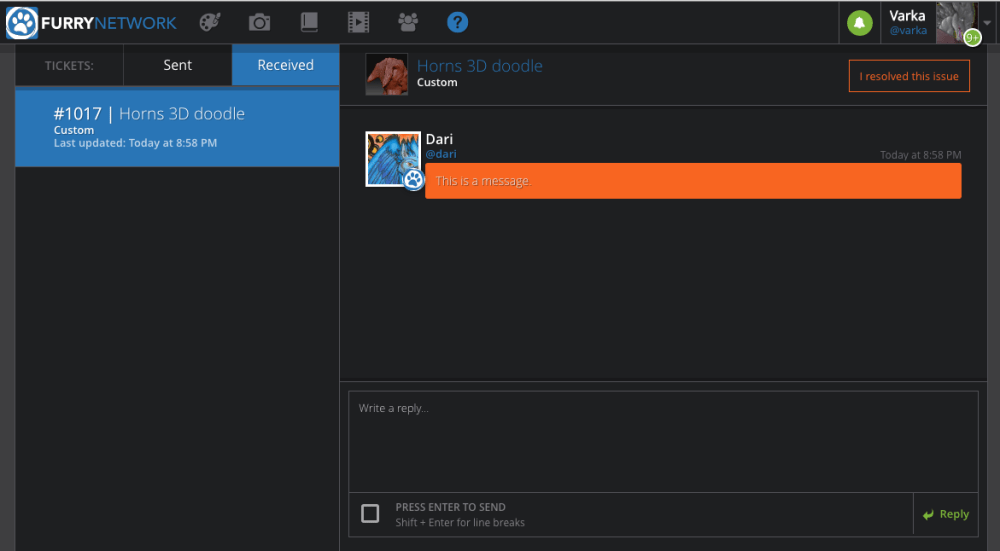Open the community people section
This screenshot has height=551, width=1000.
coord(408,22)
